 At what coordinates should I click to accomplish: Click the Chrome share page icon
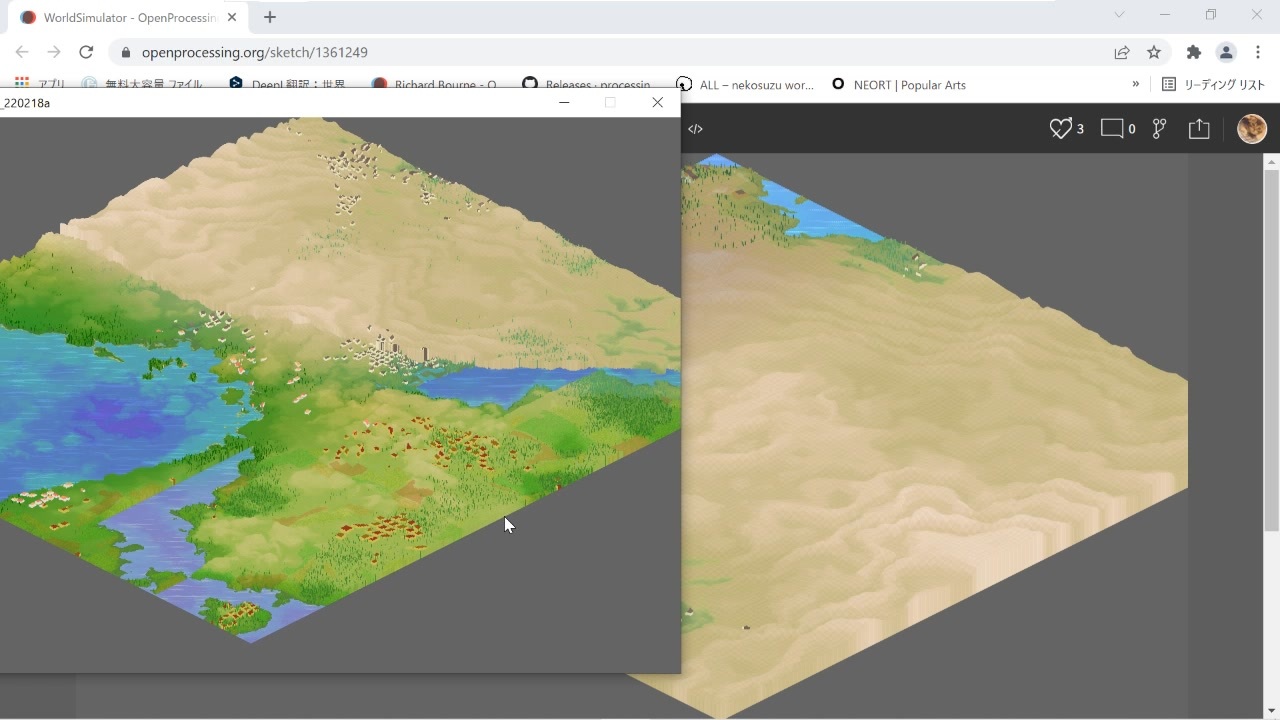[1122, 52]
